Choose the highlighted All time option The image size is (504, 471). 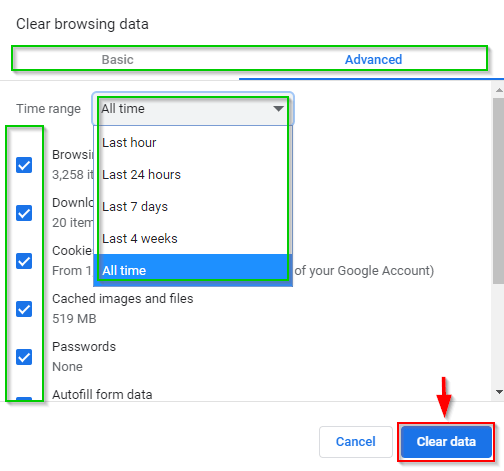pos(193,270)
